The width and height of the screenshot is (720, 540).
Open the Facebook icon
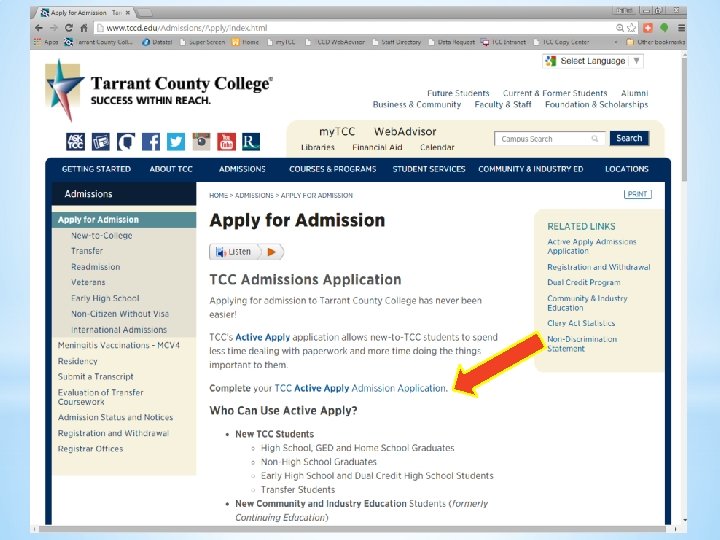click(x=151, y=141)
